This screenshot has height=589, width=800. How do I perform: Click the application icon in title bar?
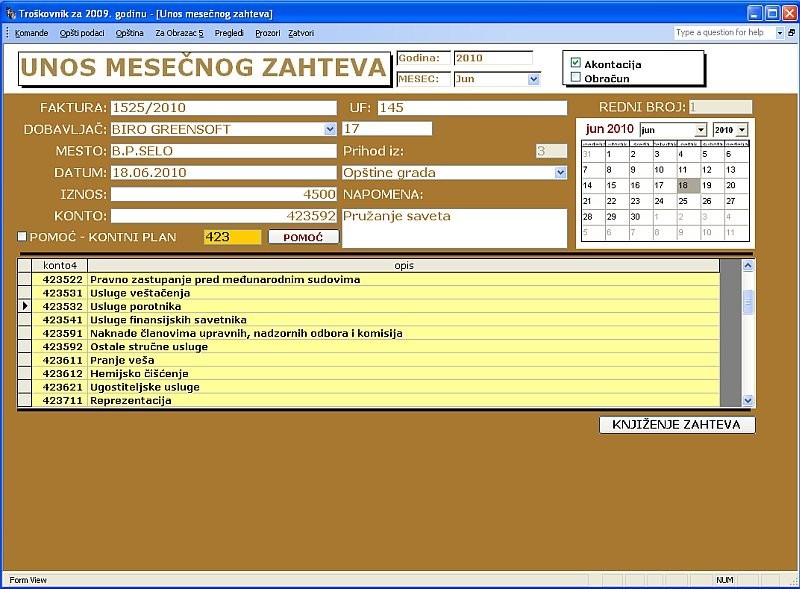tap(10, 14)
